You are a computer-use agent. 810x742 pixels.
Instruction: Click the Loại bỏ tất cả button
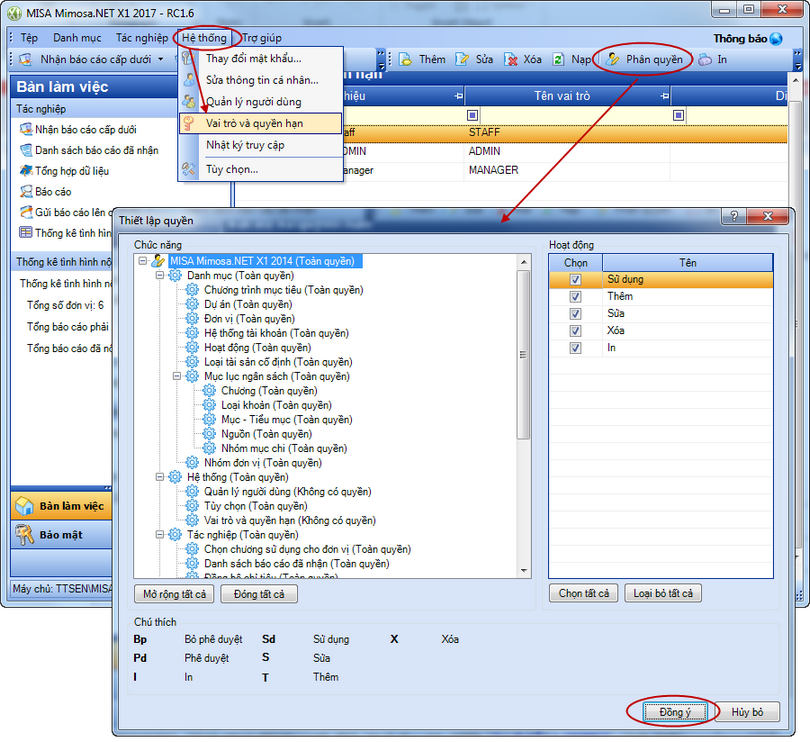tap(663, 593)
